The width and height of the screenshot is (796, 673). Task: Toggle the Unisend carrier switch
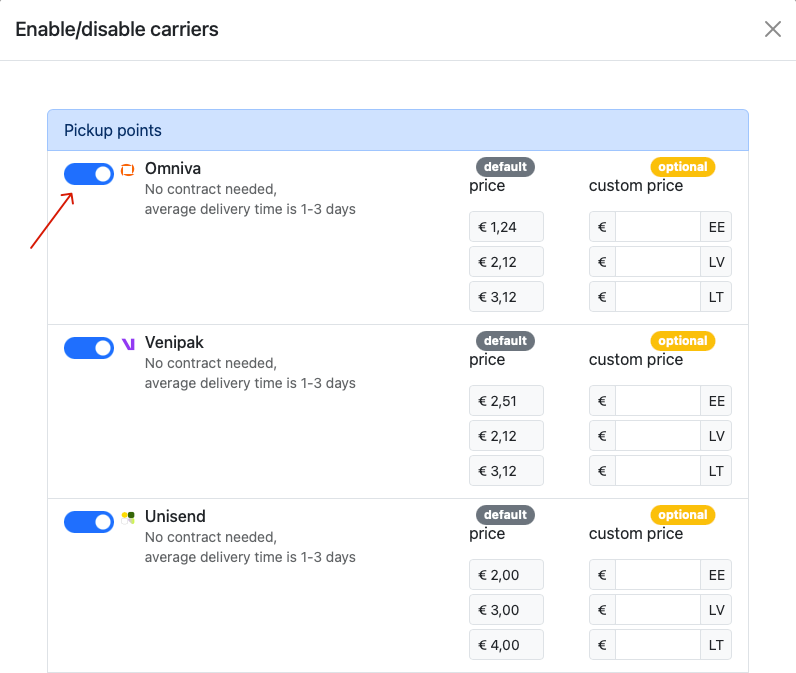pyautogui.click(x=89, y=522)
